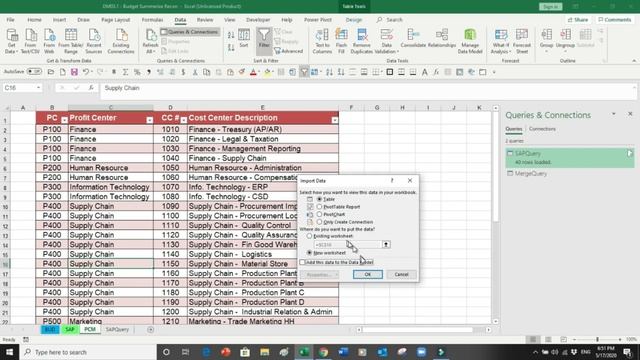Viewport: 640px width, 360px height.
Task: Open the Comments button
Action: (614, 20)
